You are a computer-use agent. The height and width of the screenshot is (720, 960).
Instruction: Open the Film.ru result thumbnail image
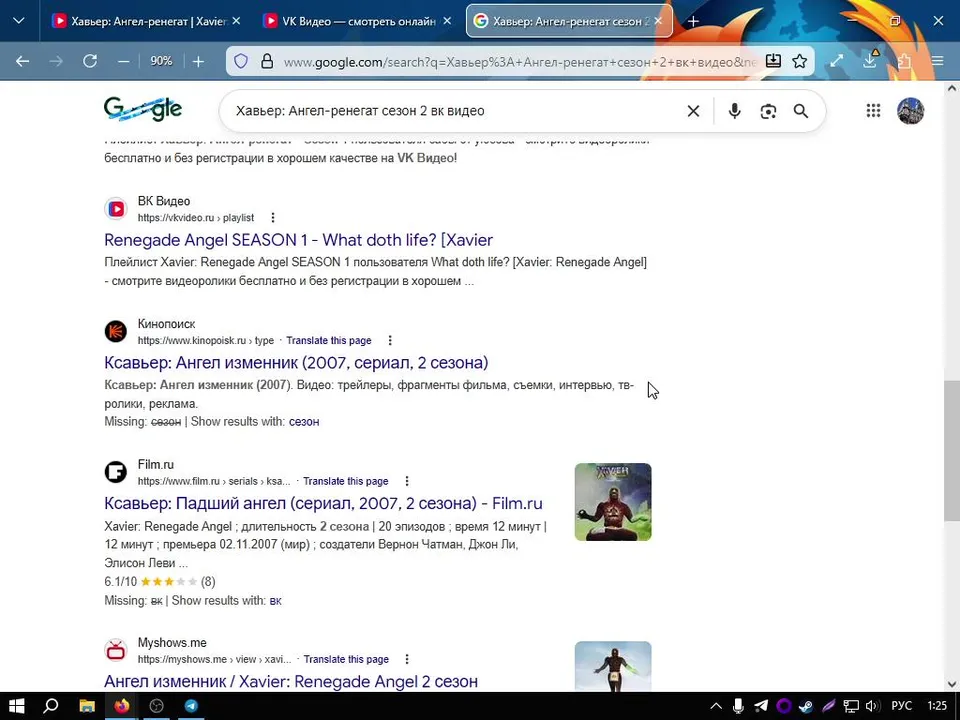613,502
